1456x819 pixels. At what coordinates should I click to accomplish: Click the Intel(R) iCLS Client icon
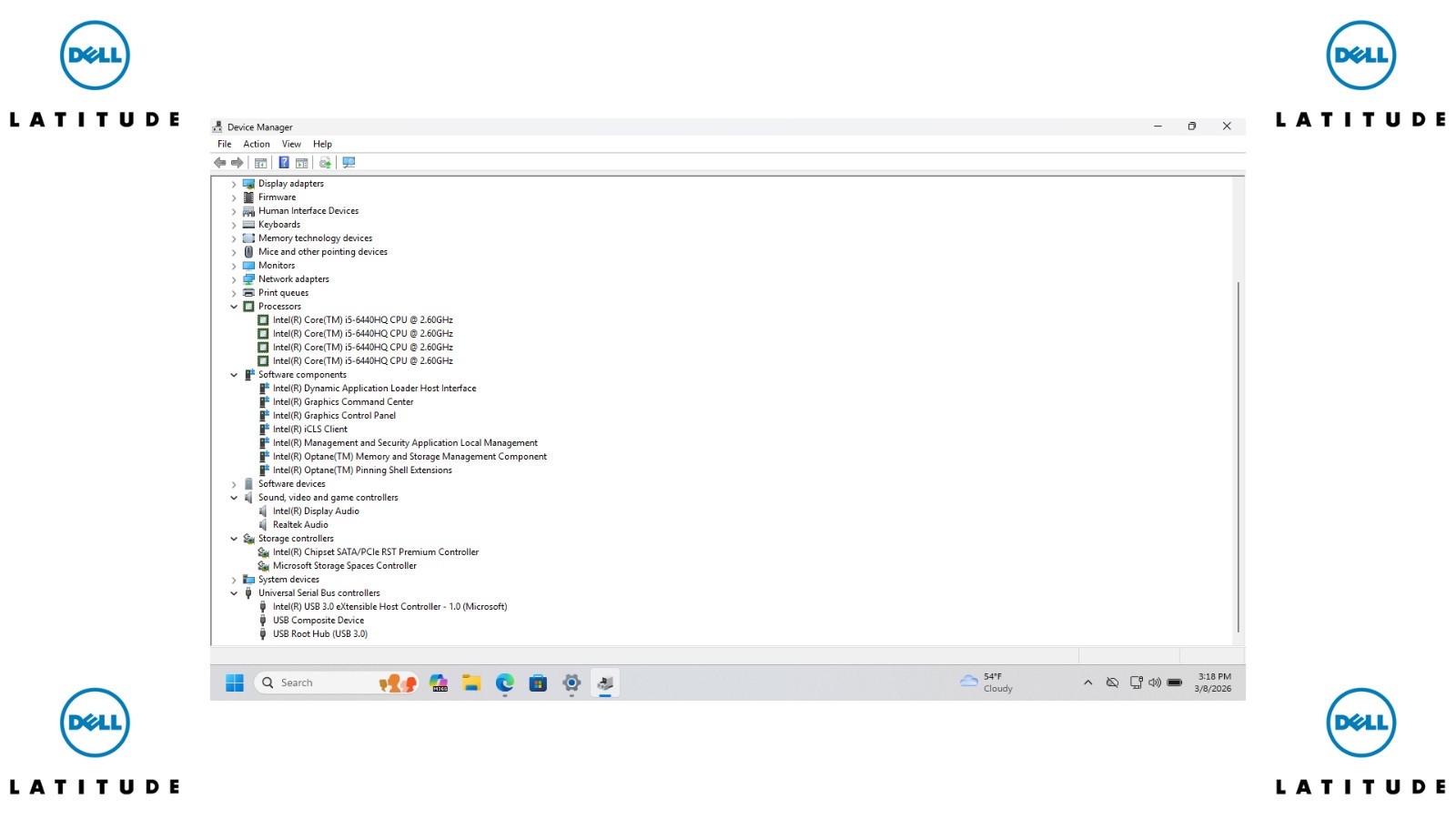click(263, 430)
